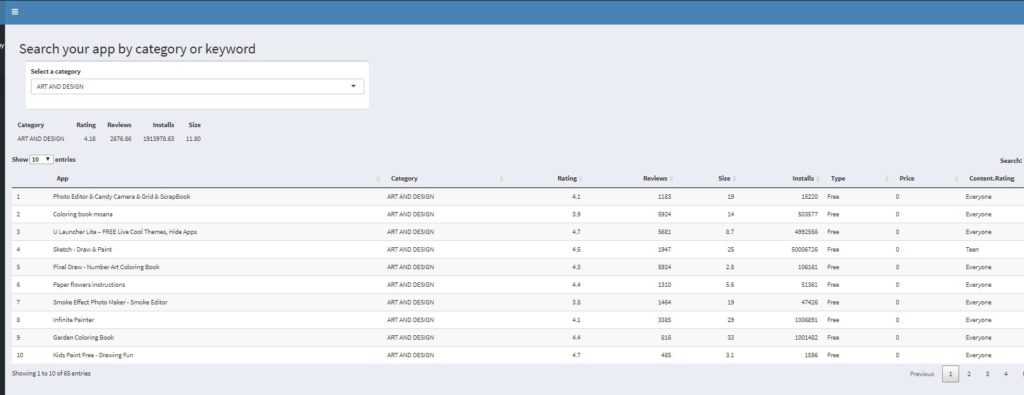The image size is (1024, 395).
Task: Click the Teen content rating cell
Action: pyautogui.click(x=972, y=249)
